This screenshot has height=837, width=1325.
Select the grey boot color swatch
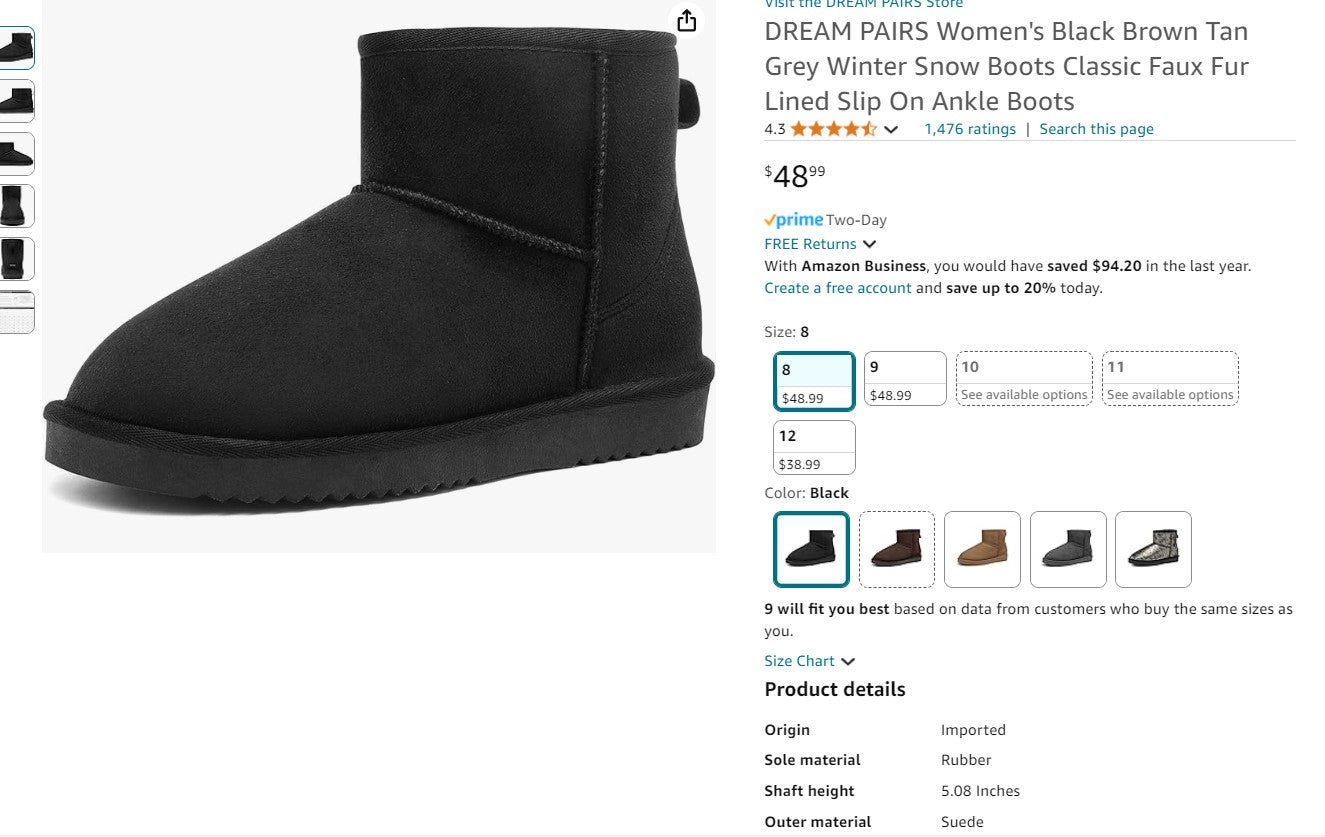pyautogui.click(x=1068, y=549)
